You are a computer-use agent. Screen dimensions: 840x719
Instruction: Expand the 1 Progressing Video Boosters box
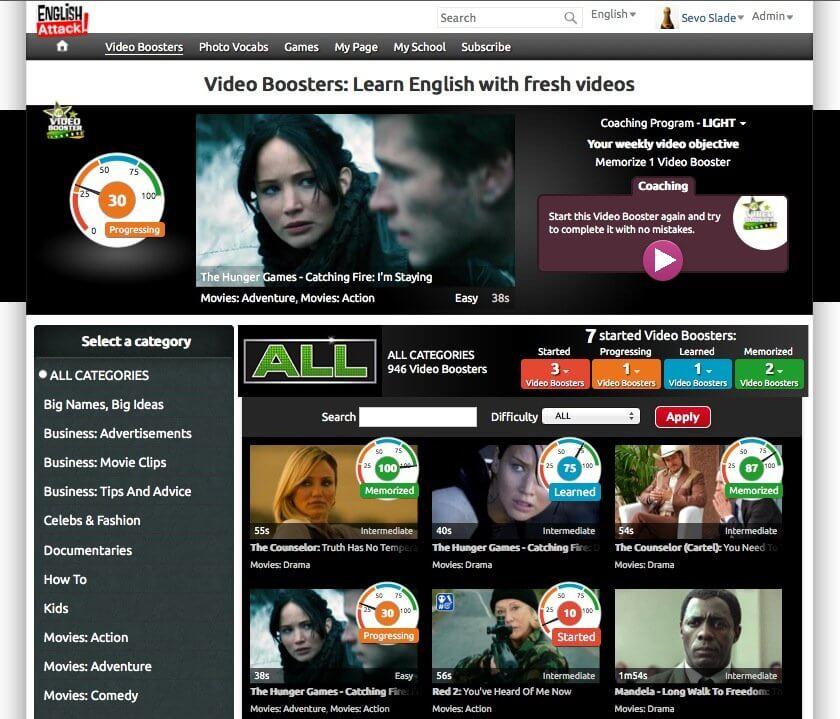click(x=626, y=373)
